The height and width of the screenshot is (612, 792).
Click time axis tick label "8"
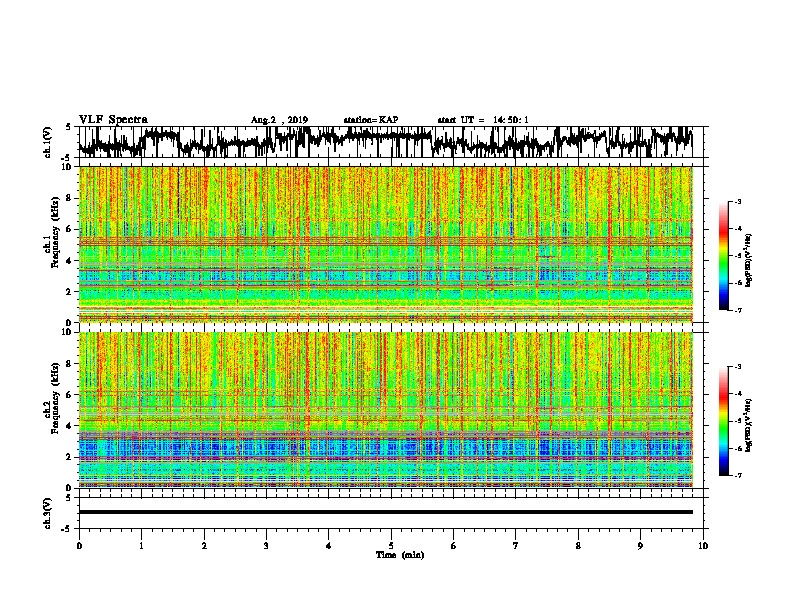pos(578,546)
